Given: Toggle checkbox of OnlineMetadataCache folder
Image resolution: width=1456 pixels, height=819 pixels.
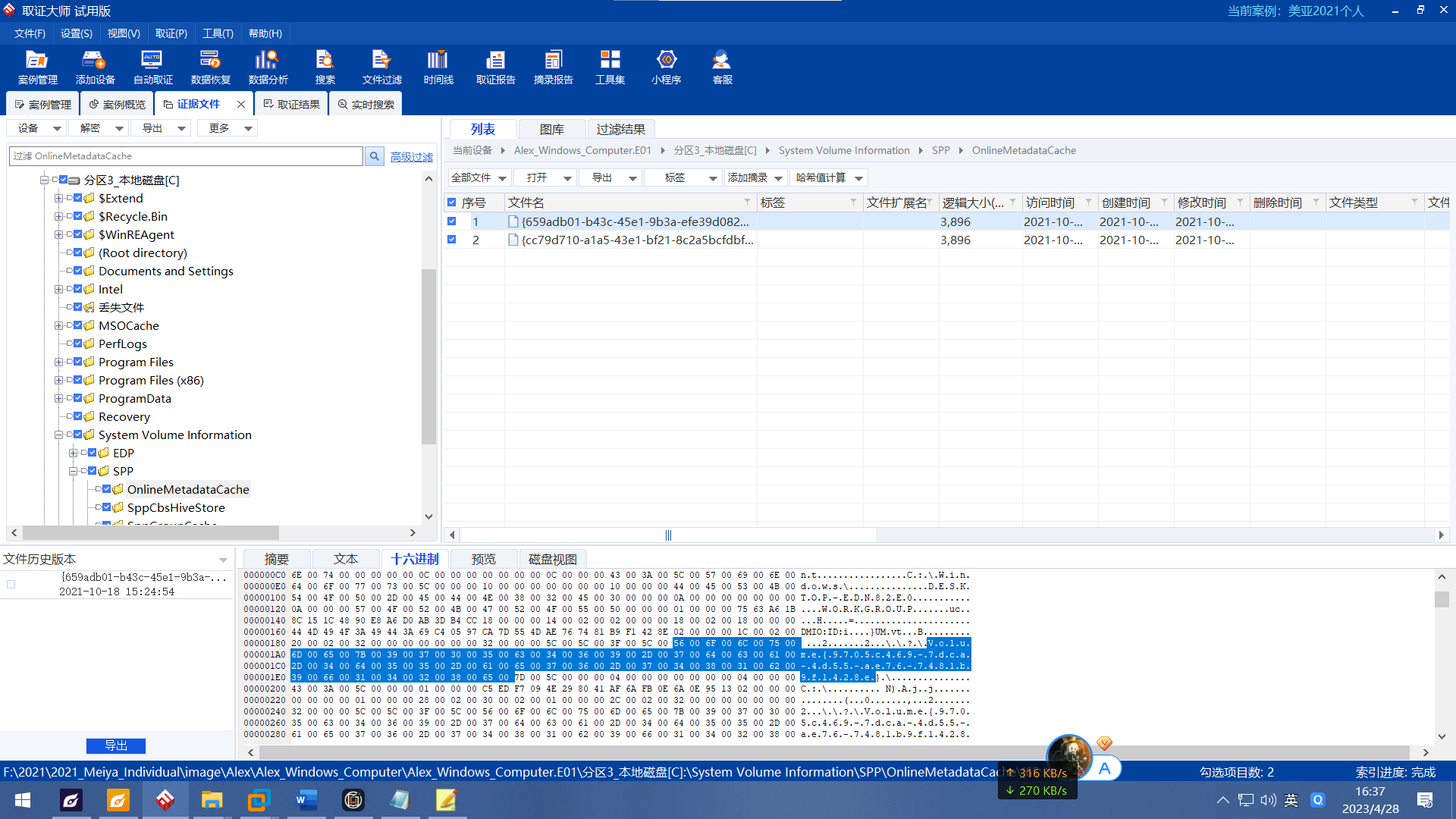Looking at the screenshot, I should click(107, 489).
